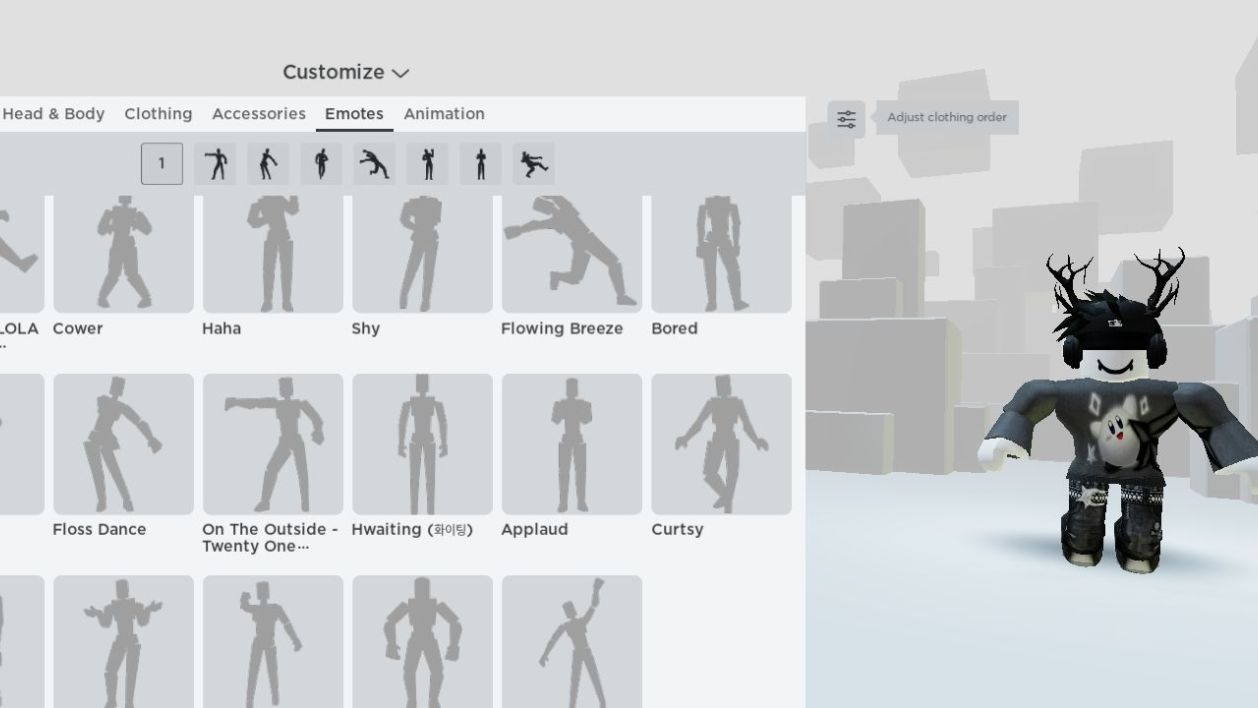Choose the Cower emote thumbnail

click(x=123, y=254)
